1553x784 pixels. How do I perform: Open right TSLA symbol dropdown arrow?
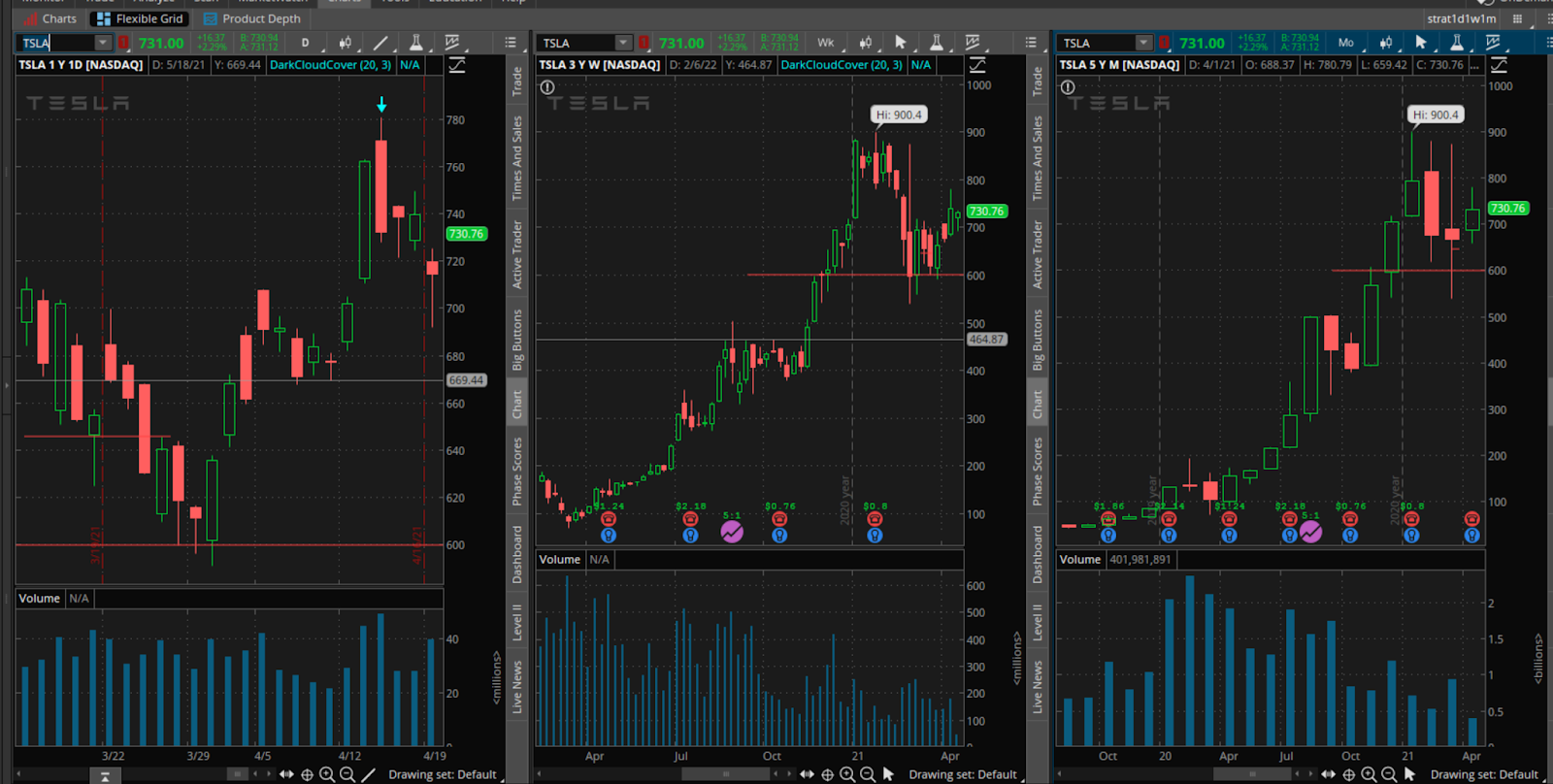pyautogui.click(x=1143, y=43)
